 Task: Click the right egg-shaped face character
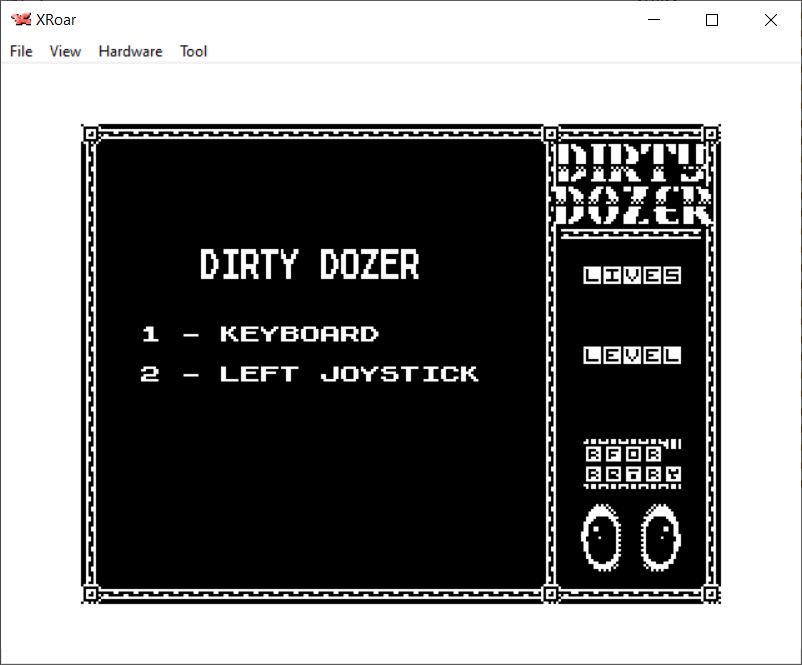pyautogui.click(x=660, y=537)
